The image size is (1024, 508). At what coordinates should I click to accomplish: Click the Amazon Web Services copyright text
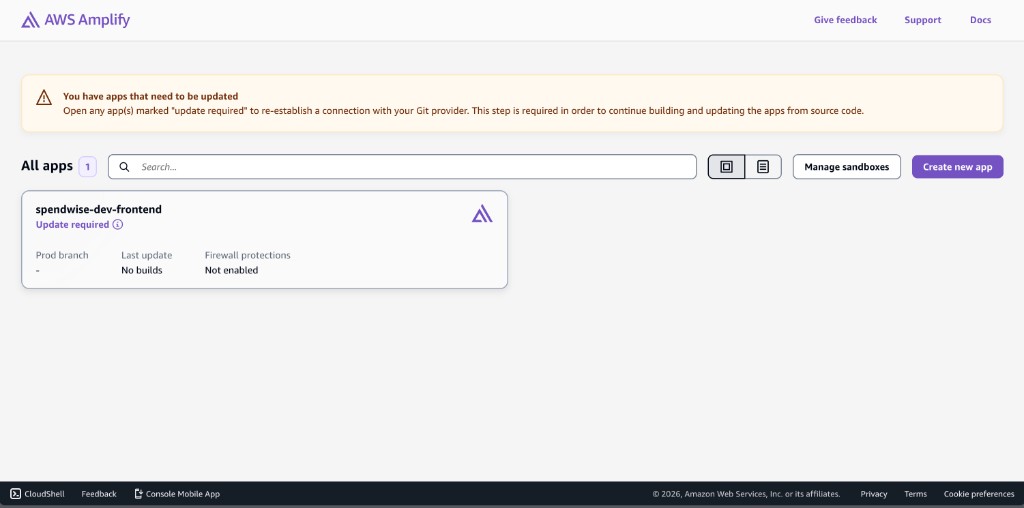[746, 494]
